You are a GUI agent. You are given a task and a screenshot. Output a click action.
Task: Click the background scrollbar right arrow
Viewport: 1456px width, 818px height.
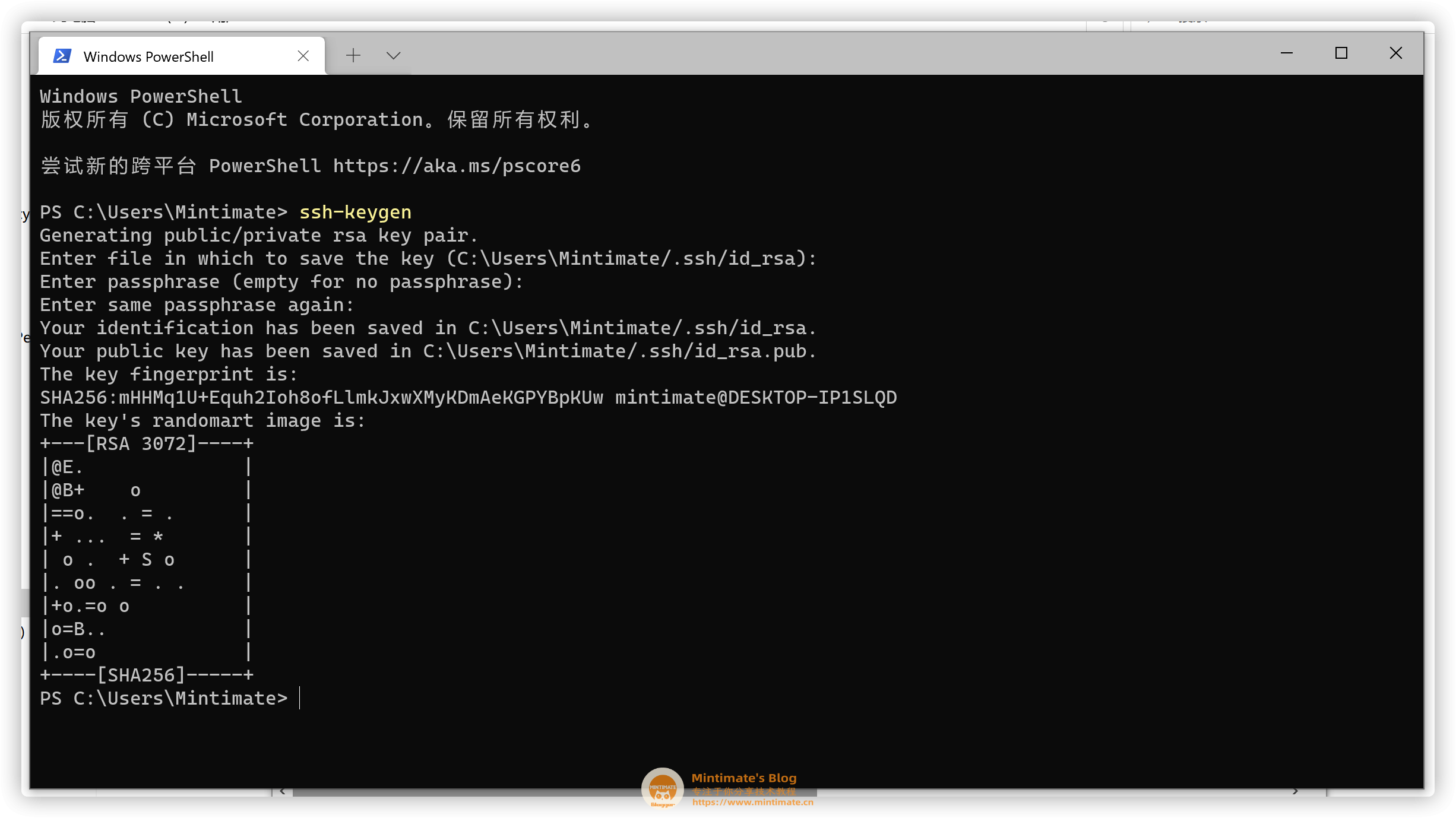pyautogui.click(x=1295, y=791)
